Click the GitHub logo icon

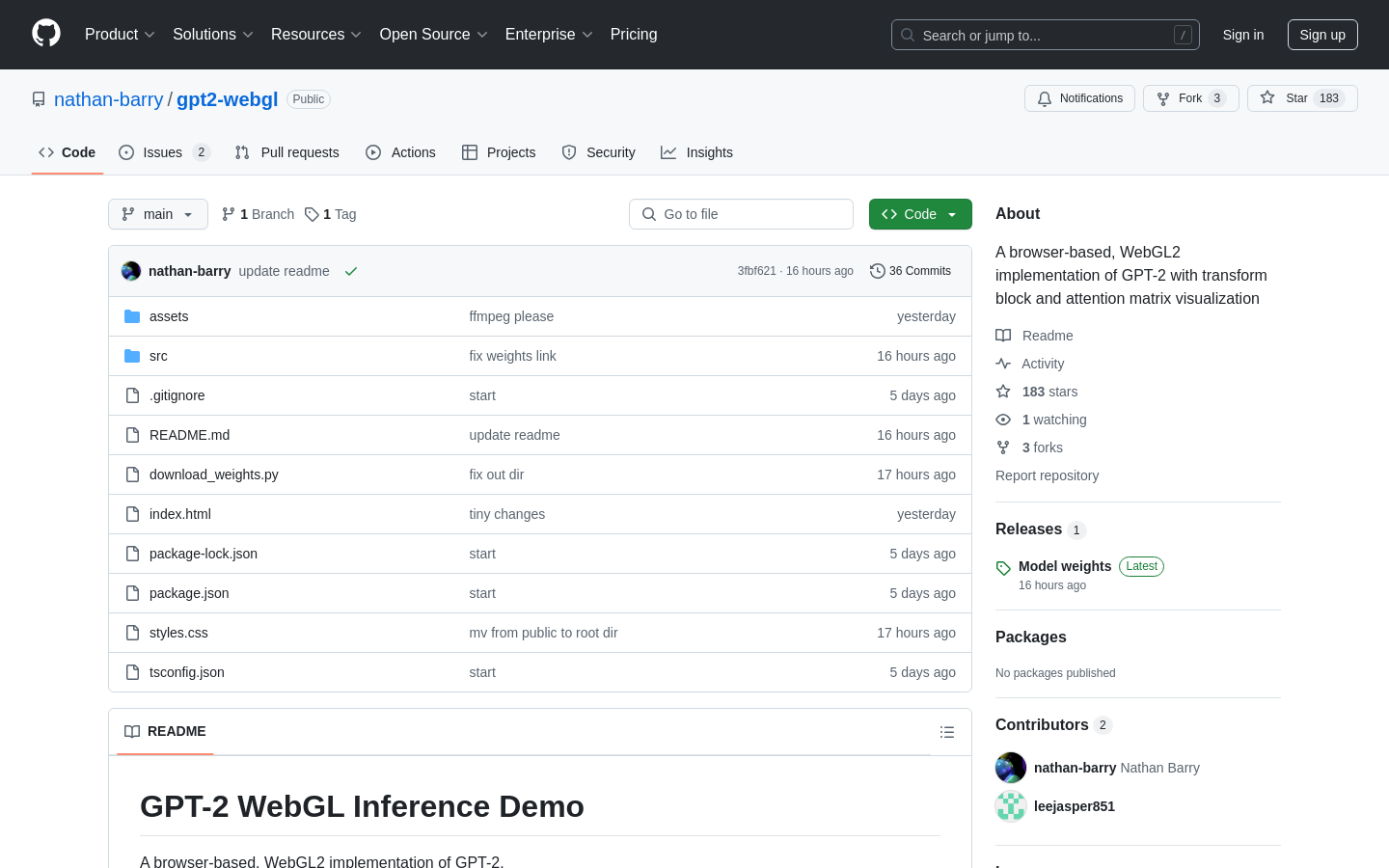click(x=46, y=34)
